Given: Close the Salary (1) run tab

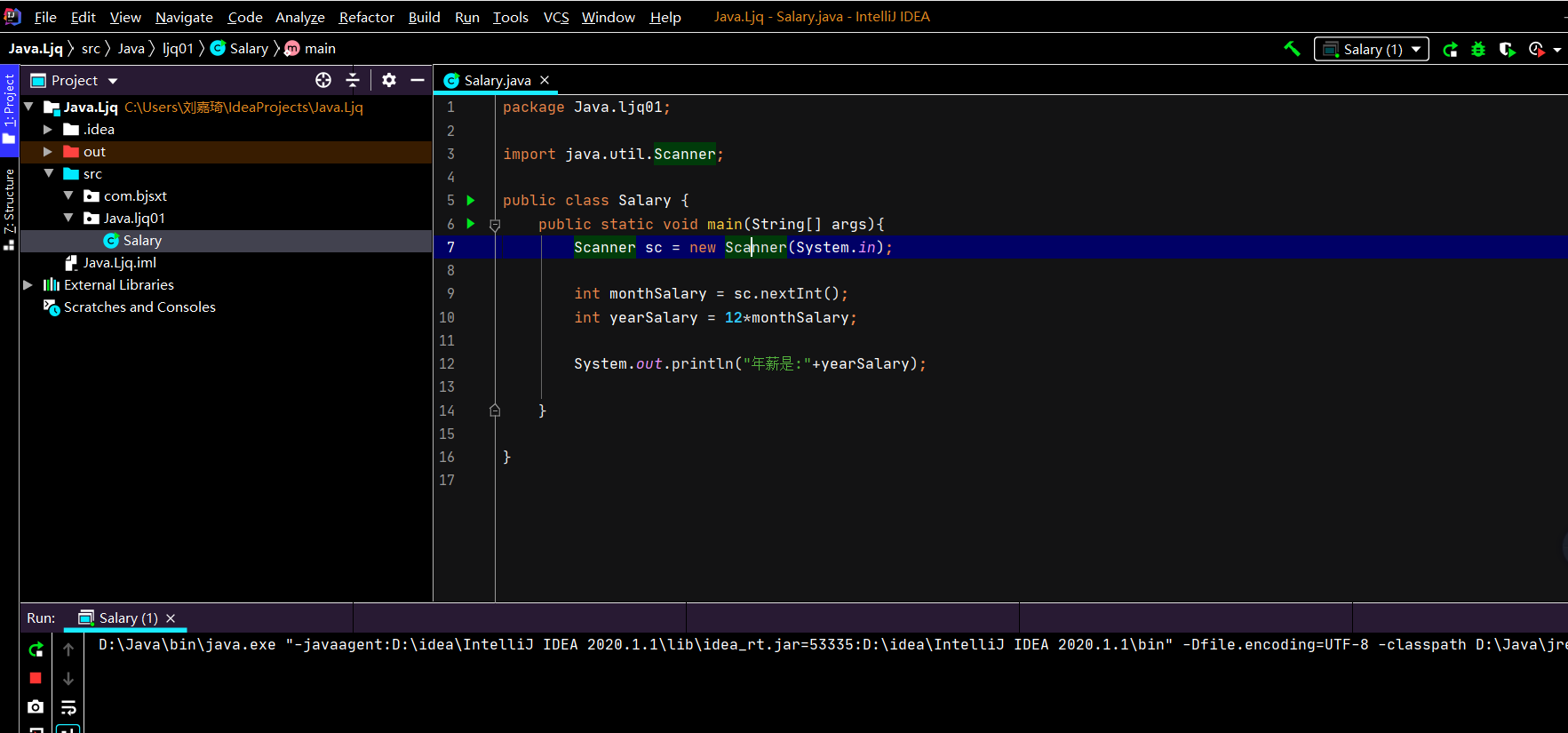Looking at the screenshot, I should pyautogui.click(x=171, y=618).
